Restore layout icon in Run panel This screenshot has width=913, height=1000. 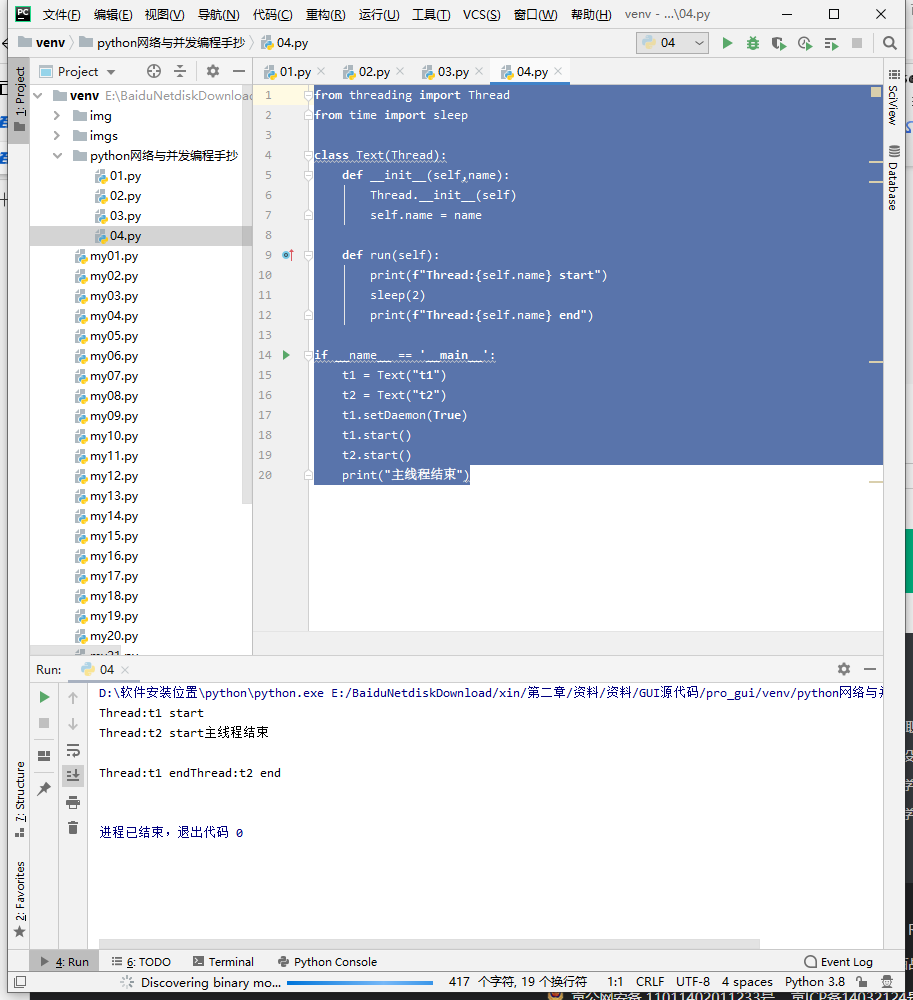(44, 756)
